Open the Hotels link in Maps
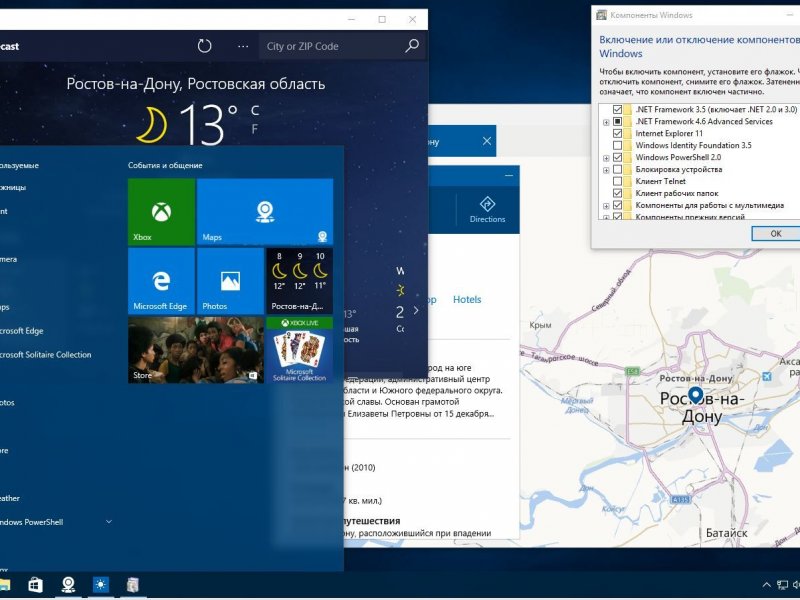The height and width of the screenshot is (600, 800). click(x=467, y=299)
